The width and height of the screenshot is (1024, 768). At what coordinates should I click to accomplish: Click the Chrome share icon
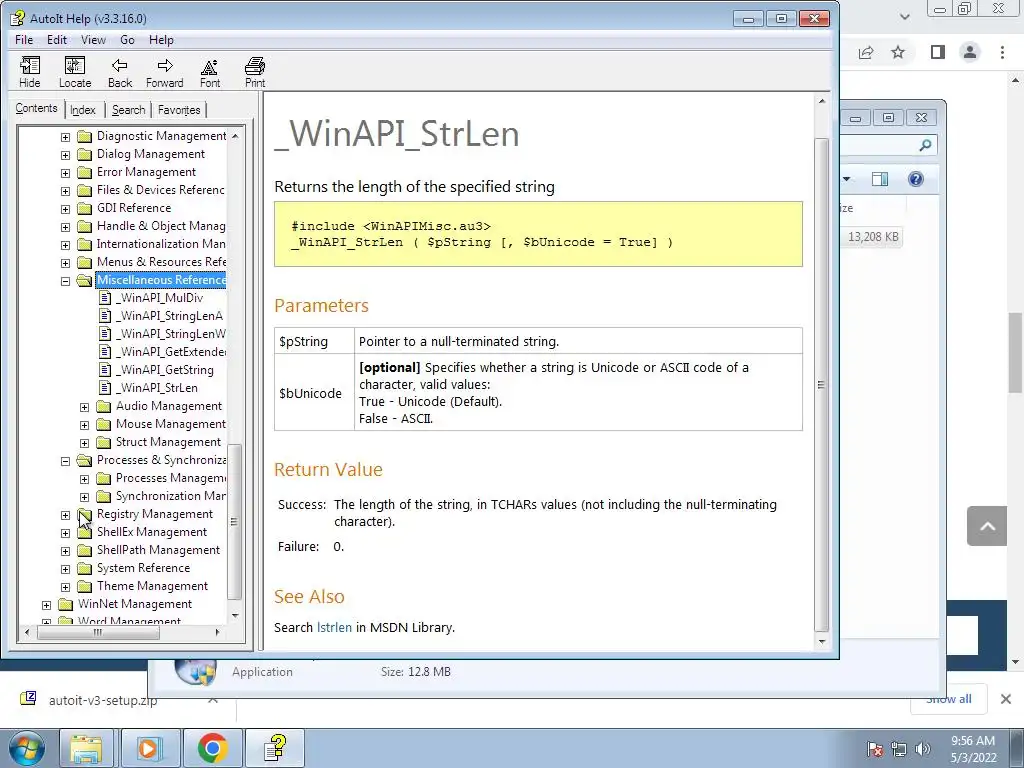tap(866, 52)
